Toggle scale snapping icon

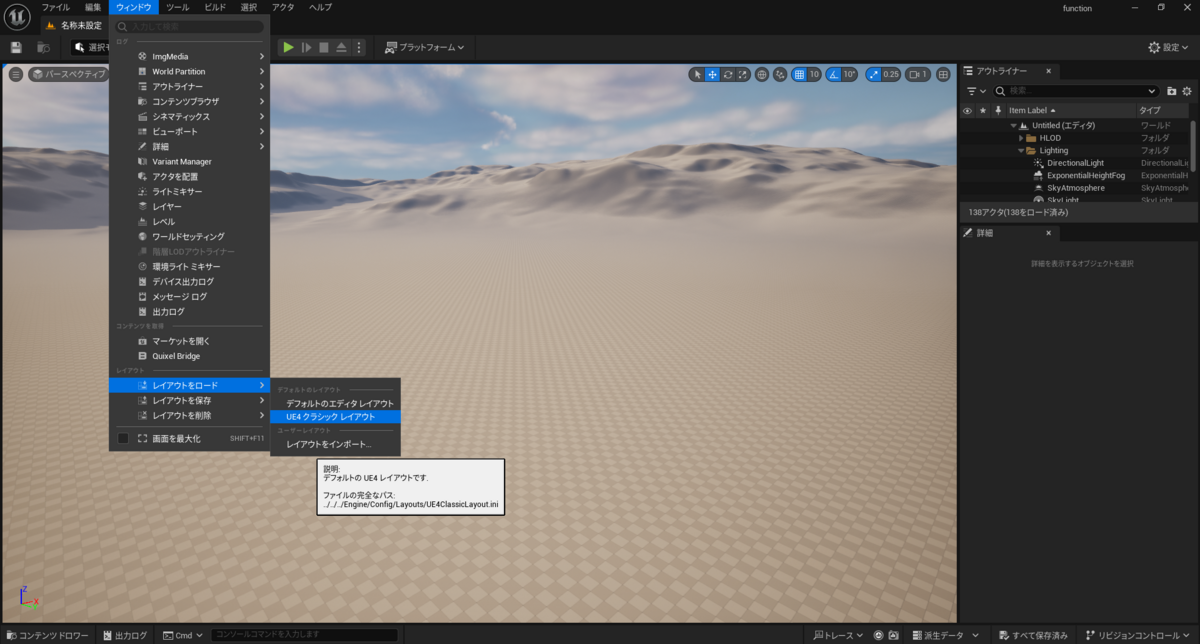873,74
